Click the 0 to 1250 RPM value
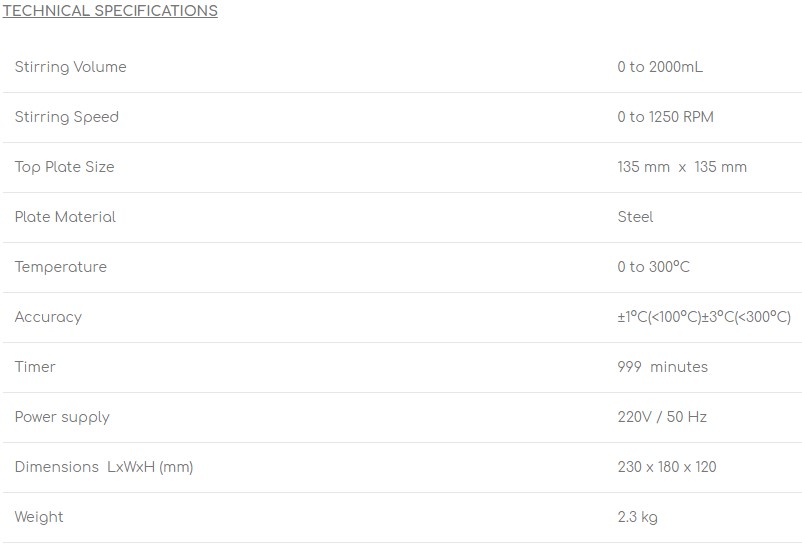 pyautogui.click(x=665, y=117)
